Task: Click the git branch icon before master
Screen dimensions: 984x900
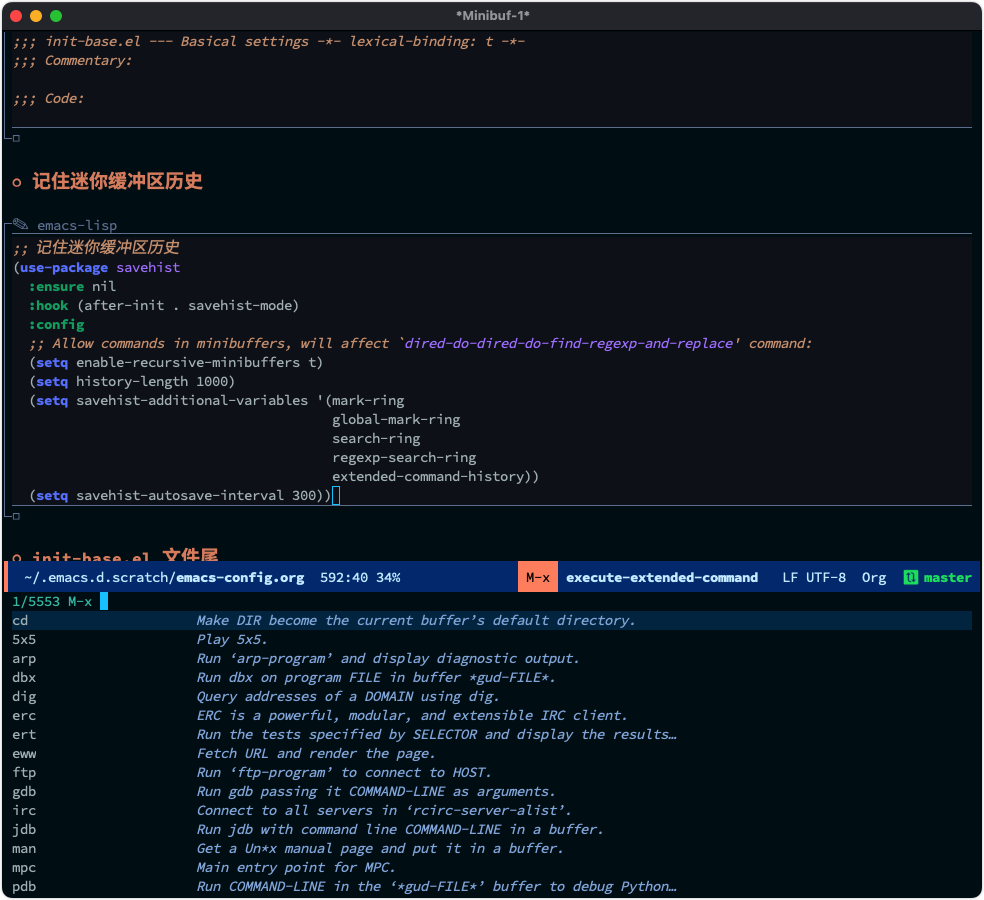Action: 910,577
